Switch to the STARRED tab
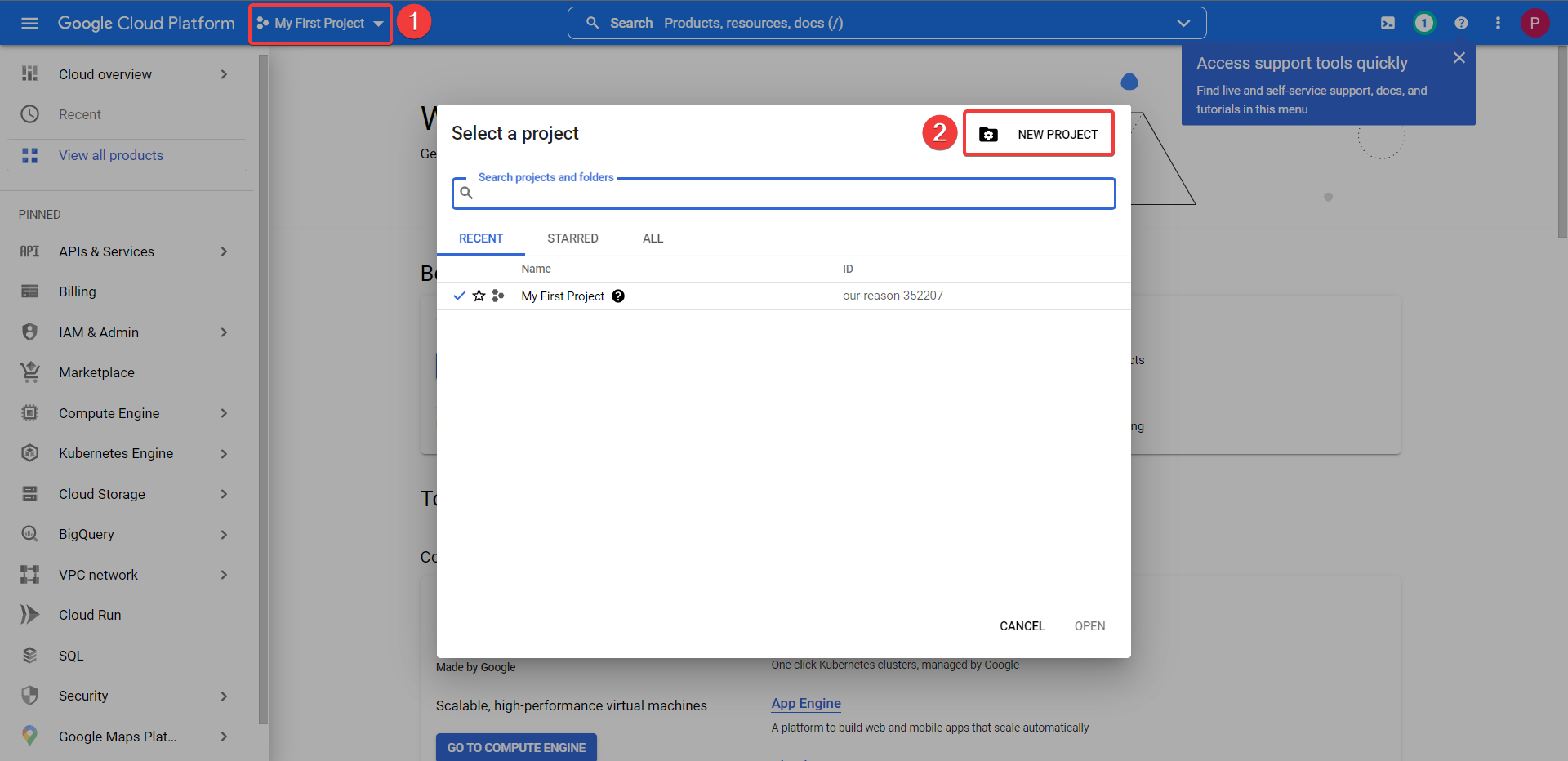This screenshot has height=761, width=1568. point(572,238)
